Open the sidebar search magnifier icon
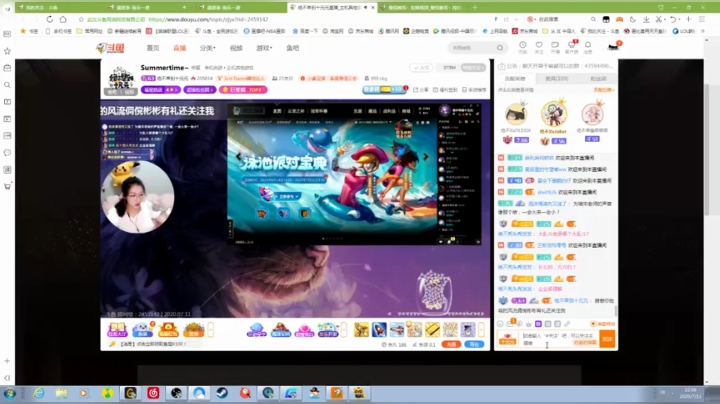The width and height of the screenshot is (720, 404). click(7, 85)
